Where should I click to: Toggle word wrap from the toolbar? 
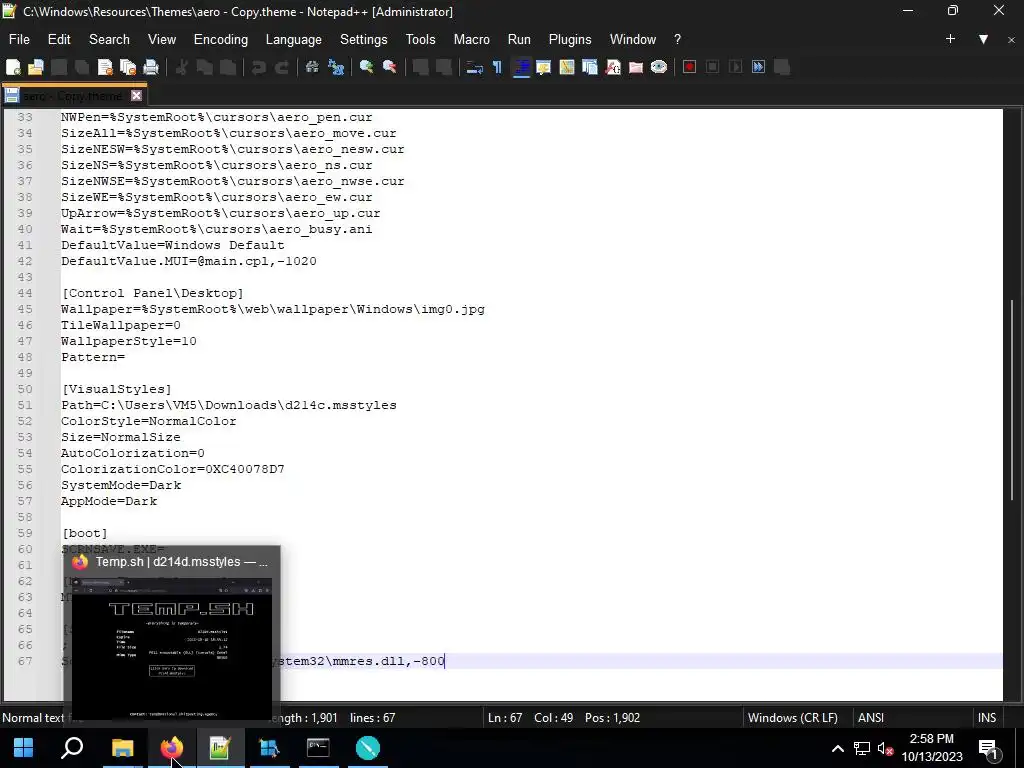pyautogui.click(x=474, y=67)
